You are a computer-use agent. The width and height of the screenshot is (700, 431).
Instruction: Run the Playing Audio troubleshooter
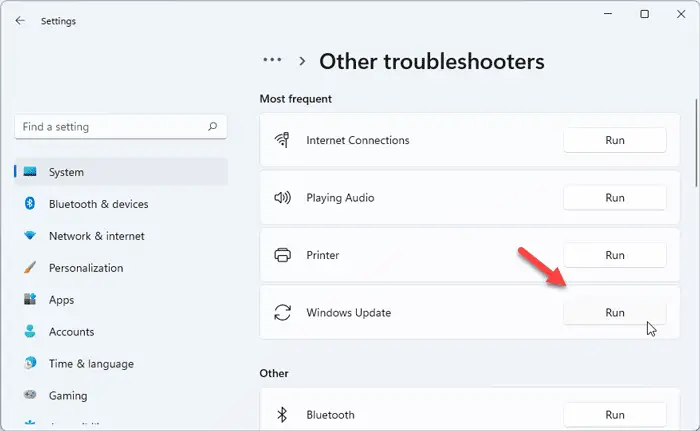coord(614,198)
